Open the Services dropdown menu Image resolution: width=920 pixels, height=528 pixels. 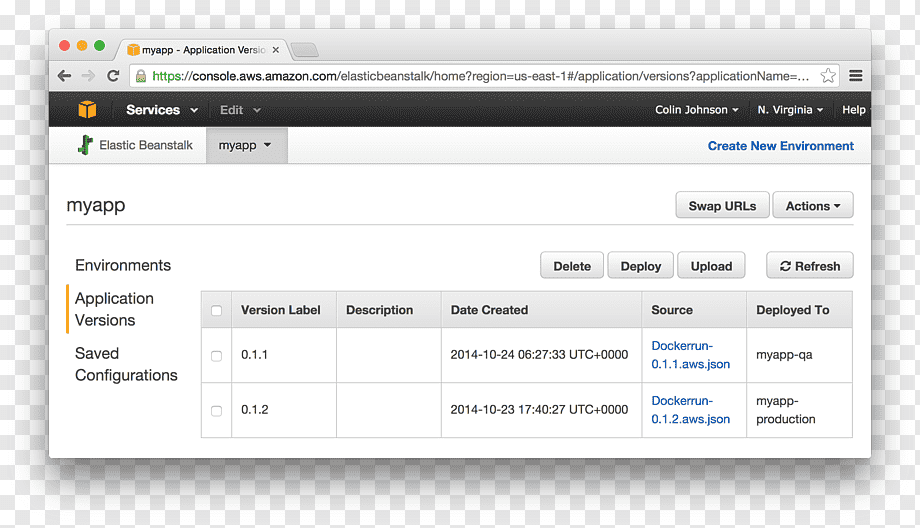(162, 110)
